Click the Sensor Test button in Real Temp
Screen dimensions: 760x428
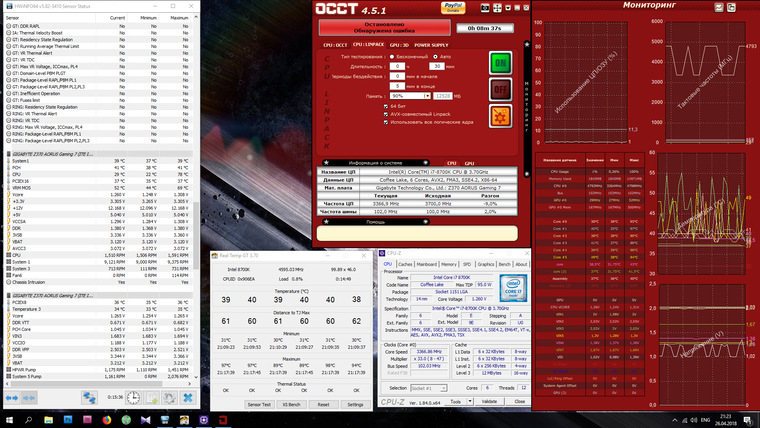click(259, 404)
